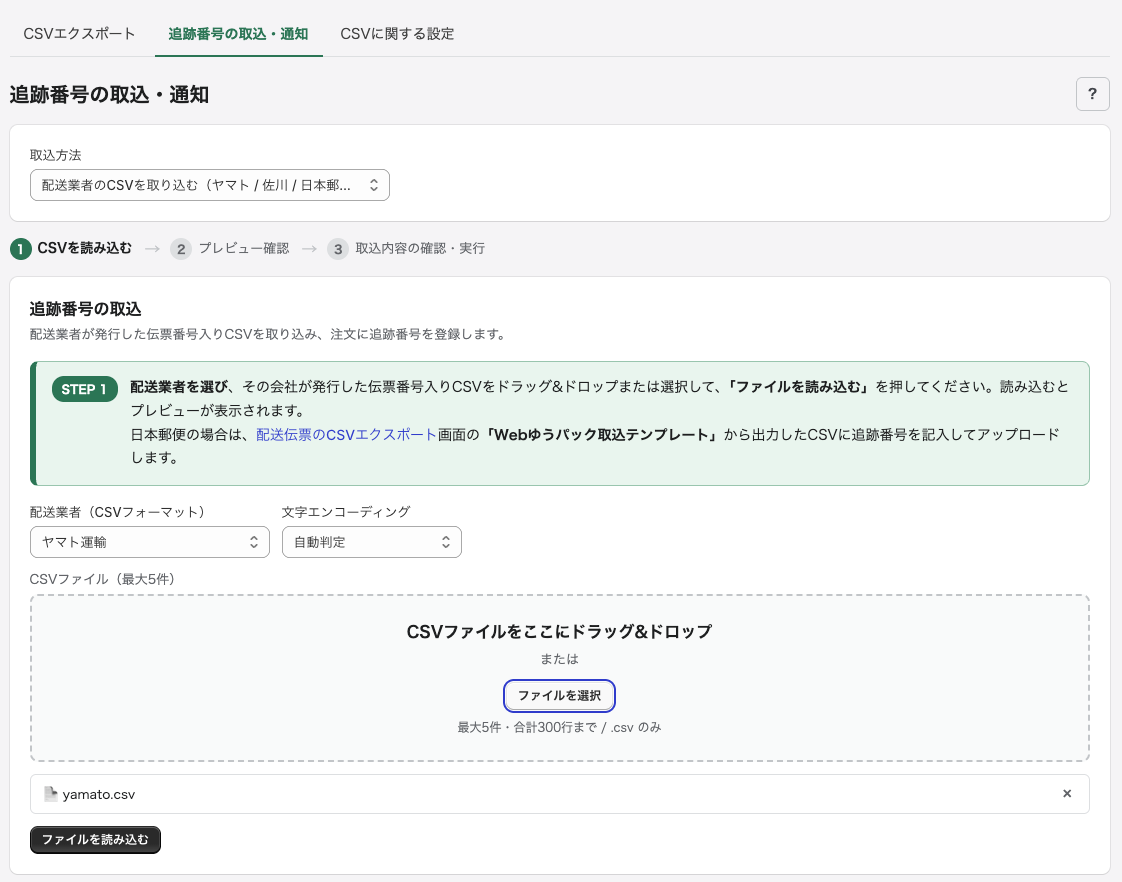Click the 追跡番号の取込・通知 page title
1122x882 pixels.
tap(109, 94)
